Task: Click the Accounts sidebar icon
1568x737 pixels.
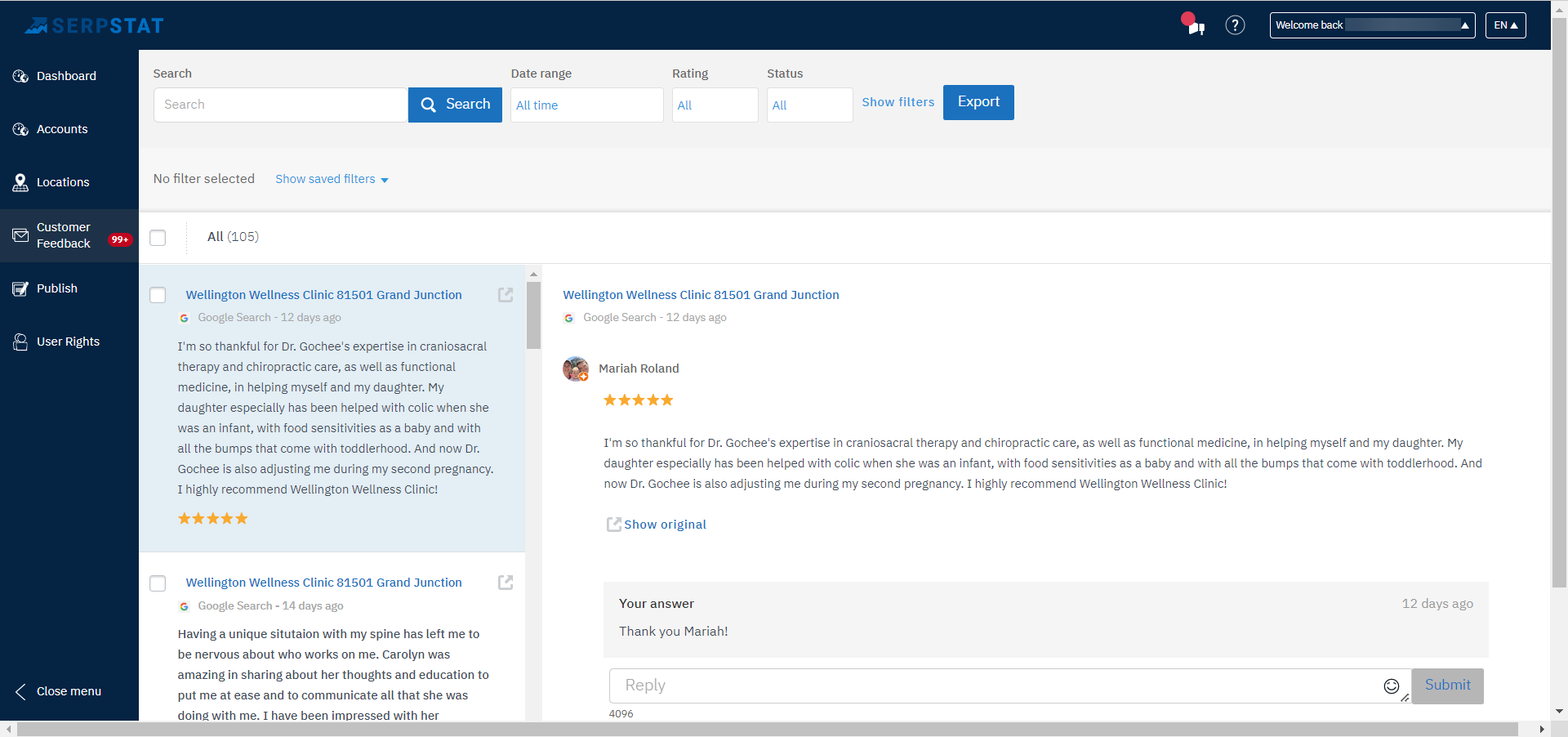Action: (x=20, y=129)
